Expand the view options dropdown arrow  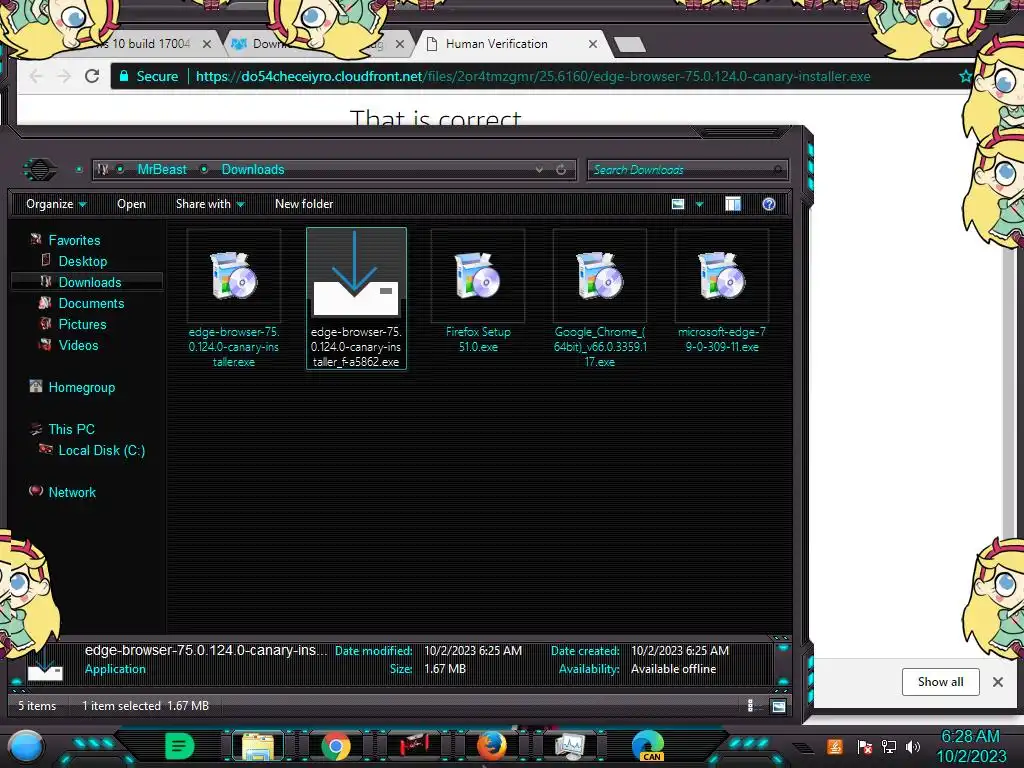pyautogui.click(x=699, y=204)
